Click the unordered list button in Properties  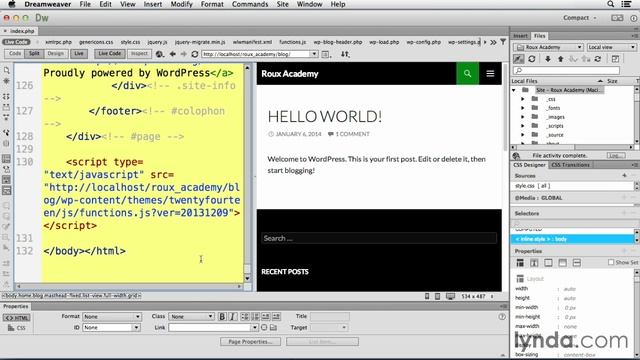[x=244, y=316]
